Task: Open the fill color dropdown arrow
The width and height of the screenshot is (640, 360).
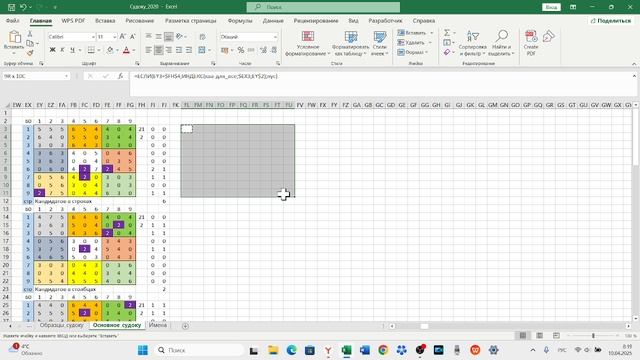Action: point(117,50)
